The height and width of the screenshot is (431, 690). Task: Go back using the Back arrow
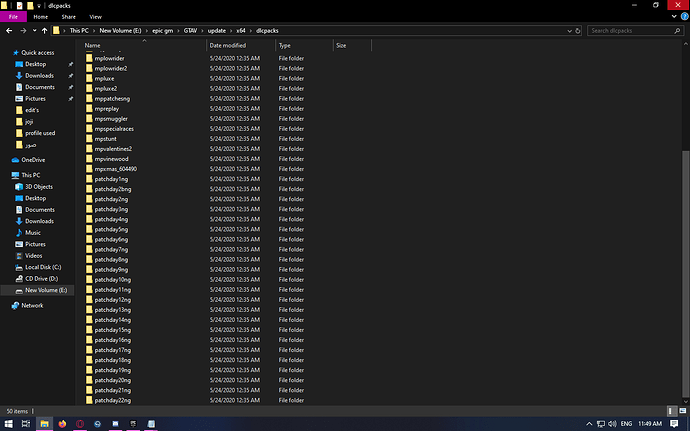point(9,31)
